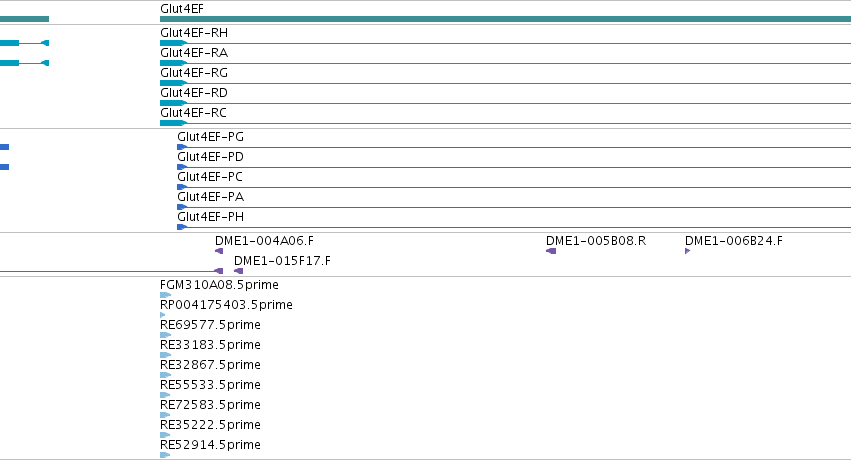
Task: Click the RE32867.5prime EST glyph
Action: [x=166, y=375]
